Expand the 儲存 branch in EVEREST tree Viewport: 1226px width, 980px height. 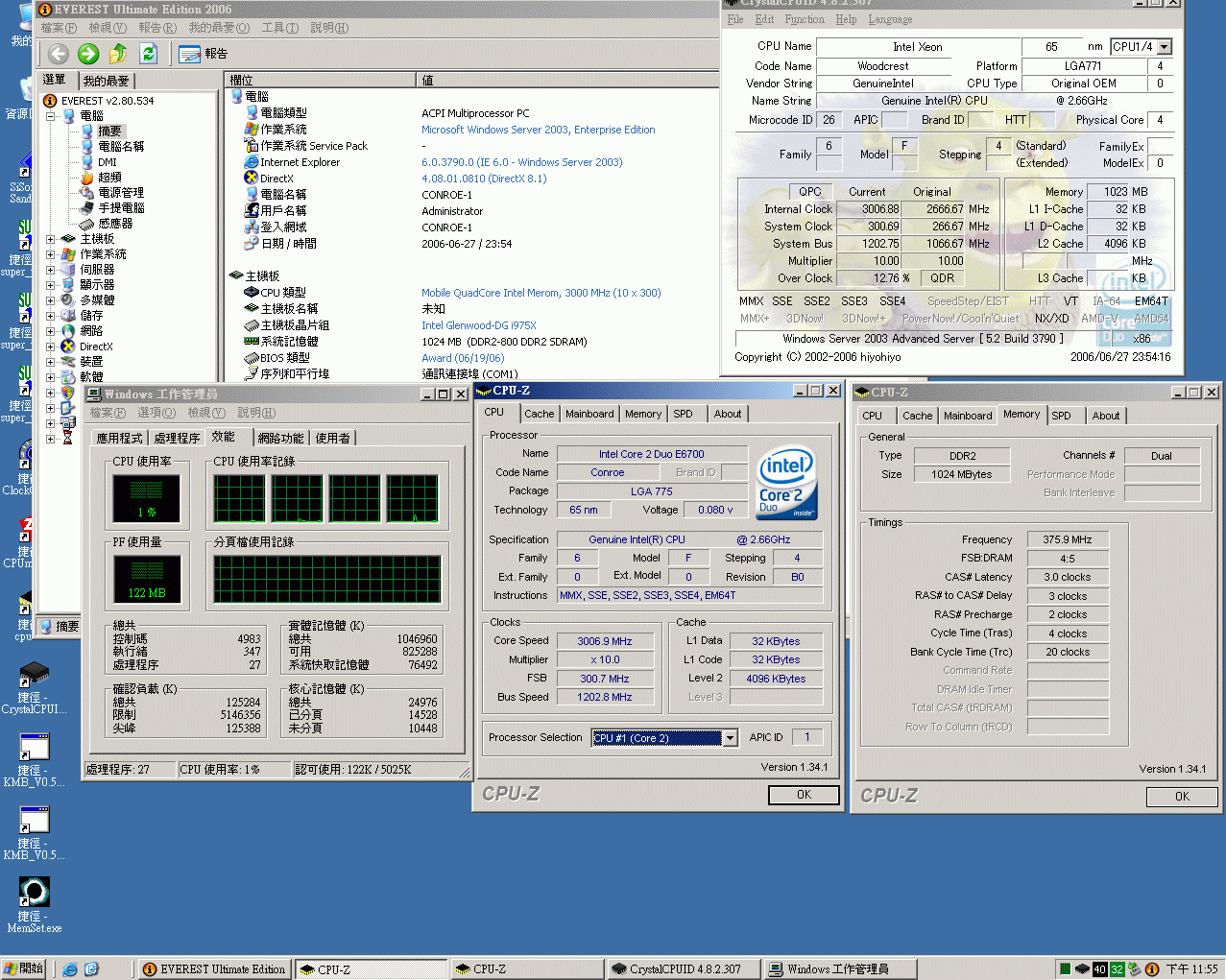(x=51, y=316)
